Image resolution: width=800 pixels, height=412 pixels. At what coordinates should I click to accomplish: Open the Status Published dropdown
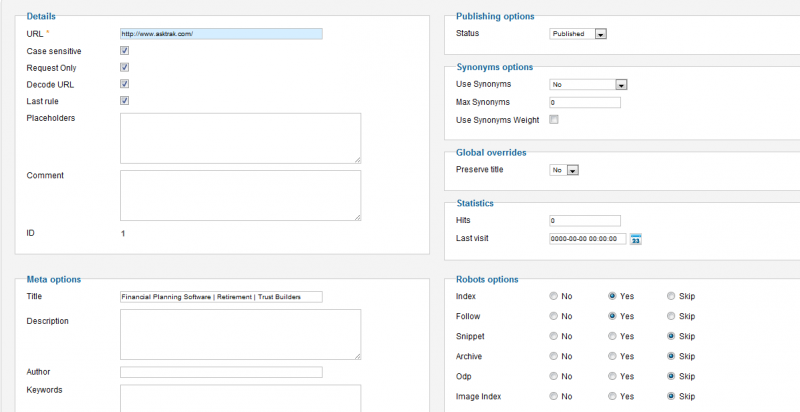578,34
